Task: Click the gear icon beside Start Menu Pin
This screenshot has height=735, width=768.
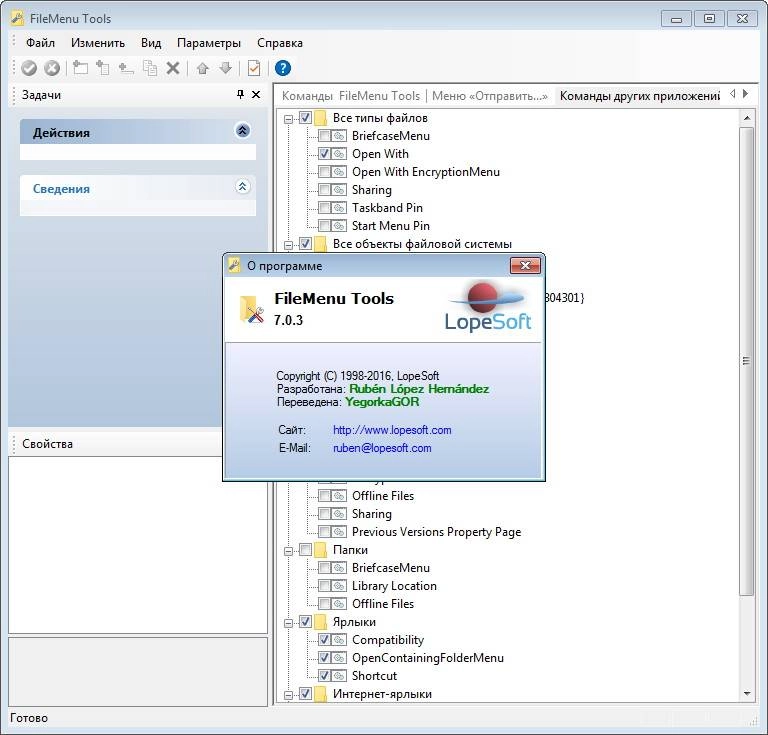Action: tap(338, 226)
